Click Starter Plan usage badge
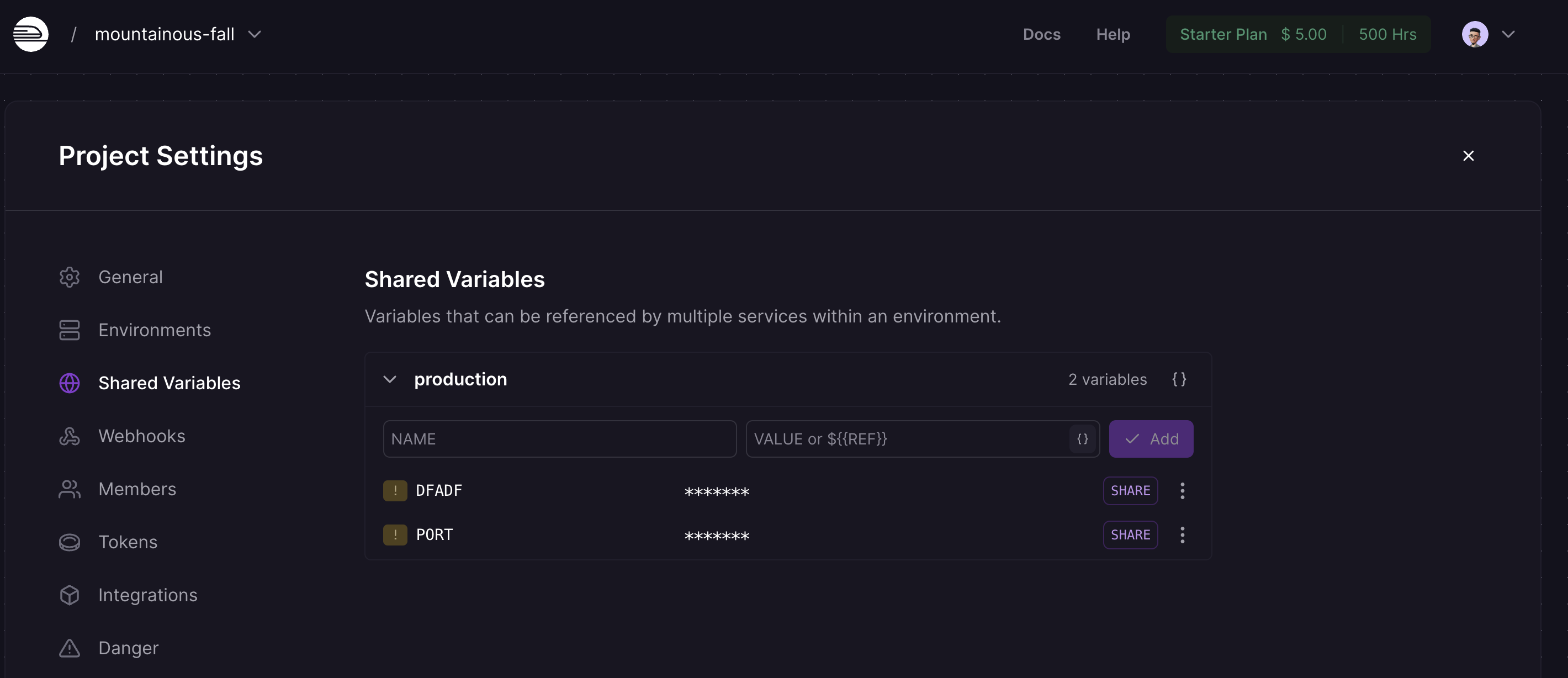 pos(1297,34)
